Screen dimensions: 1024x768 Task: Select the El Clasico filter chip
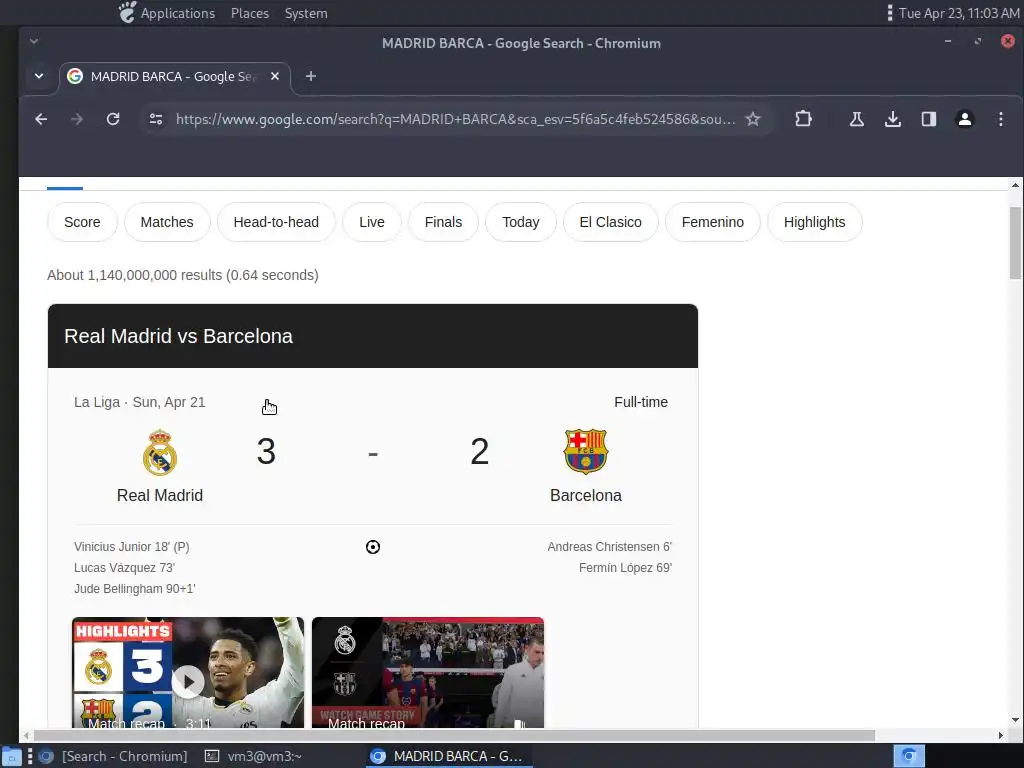(611, 222)
